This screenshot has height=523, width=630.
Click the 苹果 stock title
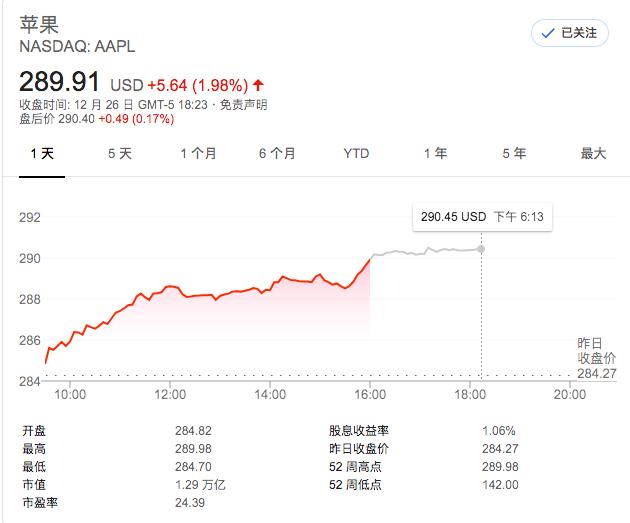[36, 25]
